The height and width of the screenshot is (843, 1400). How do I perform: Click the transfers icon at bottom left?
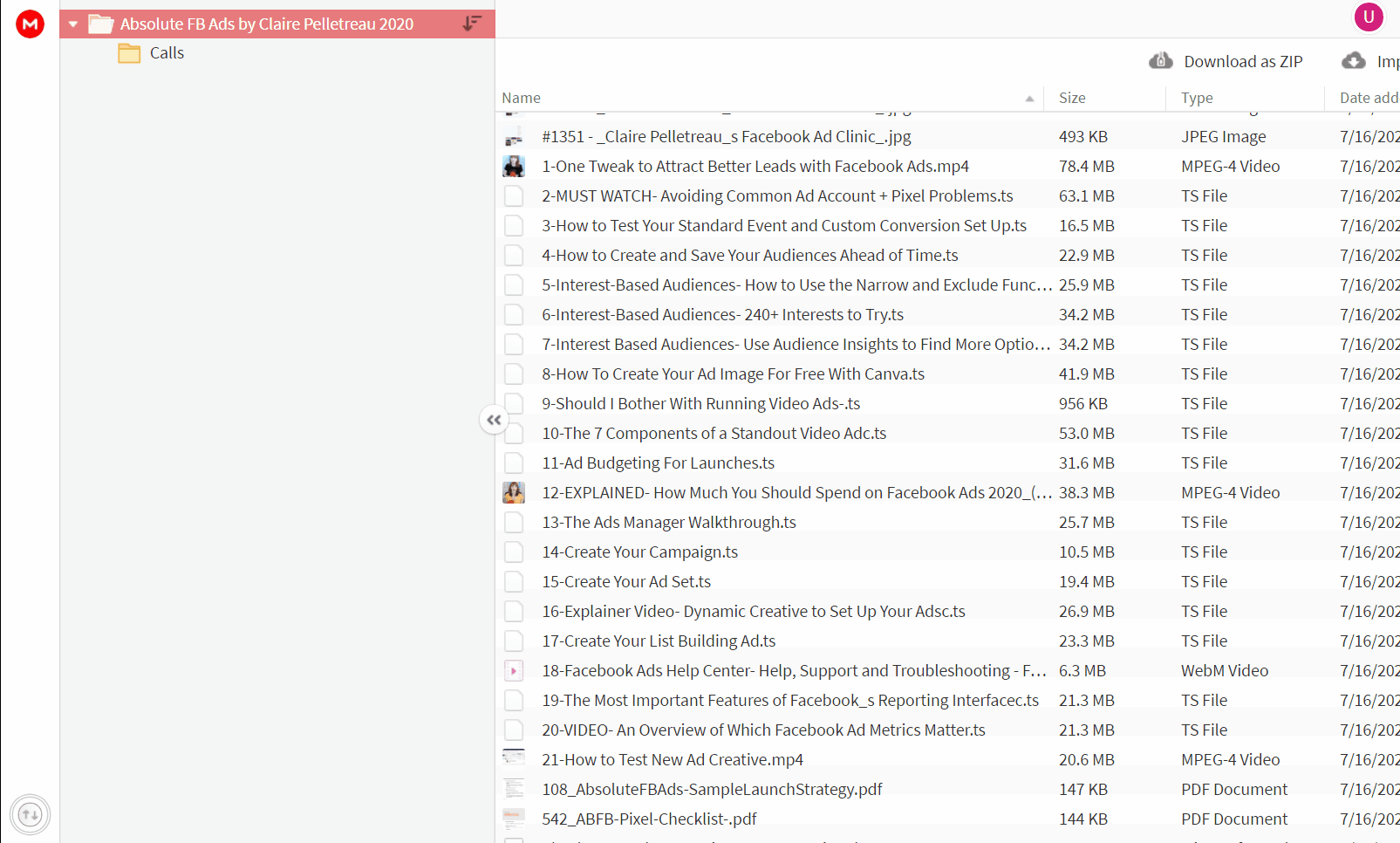(30, 815)
